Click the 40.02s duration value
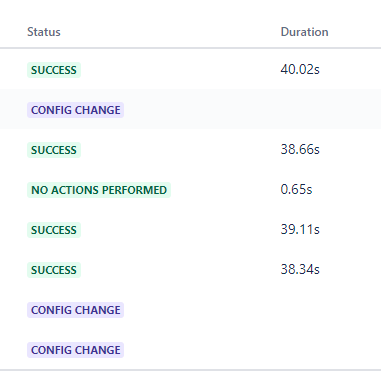381x380 pixels. point(300,69)
